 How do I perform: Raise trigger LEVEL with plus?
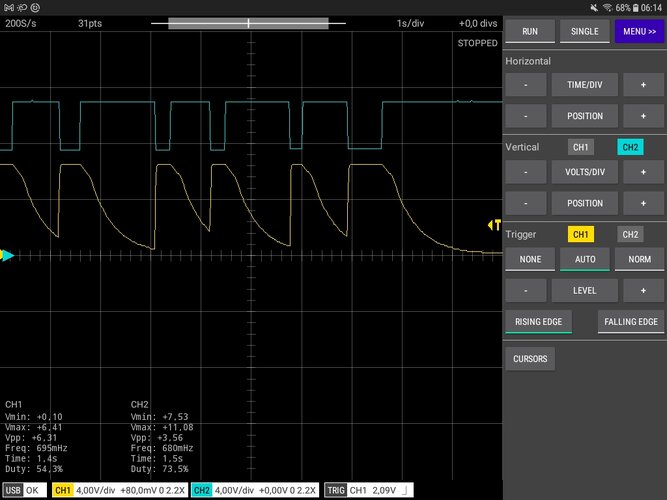(x=643, y=290)
